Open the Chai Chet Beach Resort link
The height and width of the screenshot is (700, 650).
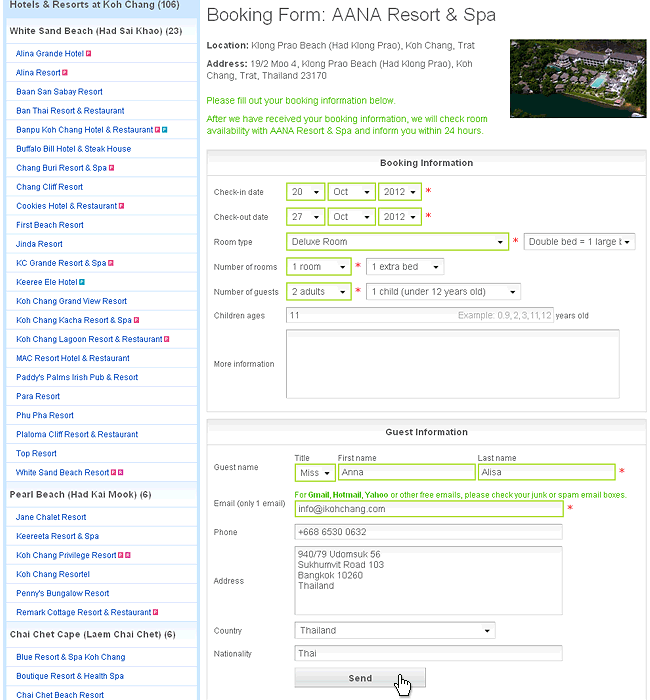(x=60, y=695)
